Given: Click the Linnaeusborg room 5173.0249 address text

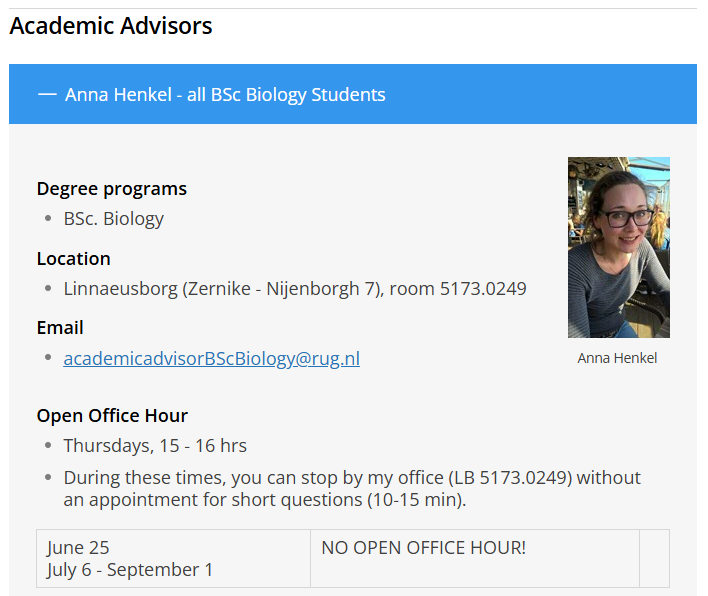Looking at the screenshot, I should tap(295, 289).
